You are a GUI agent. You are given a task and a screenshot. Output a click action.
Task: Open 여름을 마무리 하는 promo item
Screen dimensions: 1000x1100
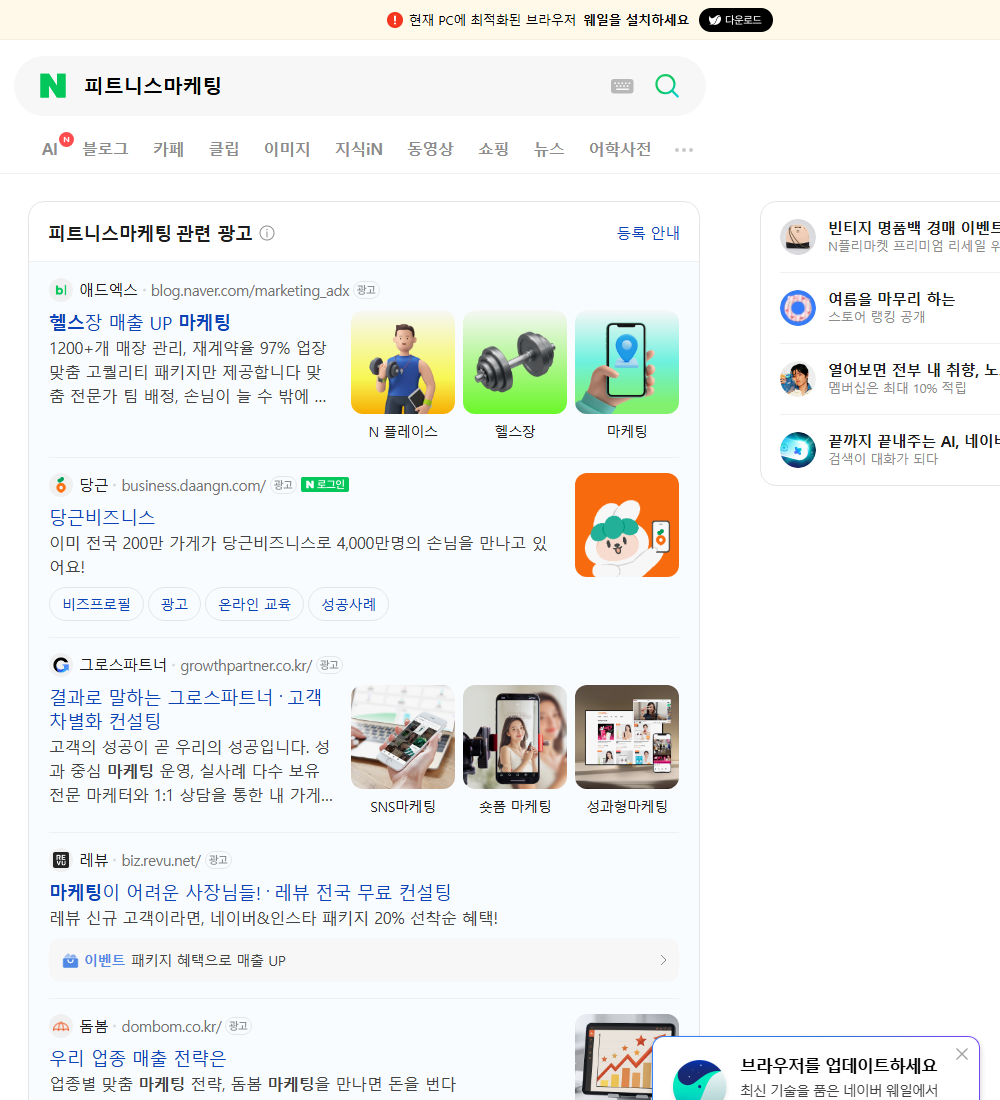pyautogui.click(x=890, y=307)
